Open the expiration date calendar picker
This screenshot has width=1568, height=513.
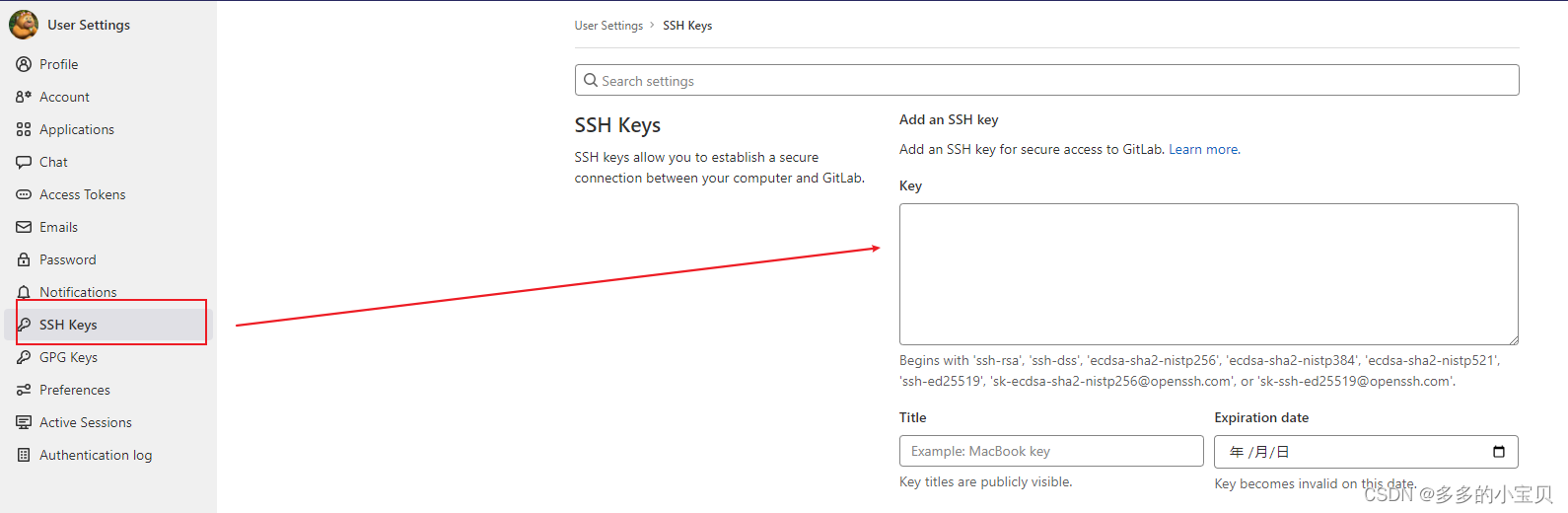click(x=1498, y=452)
